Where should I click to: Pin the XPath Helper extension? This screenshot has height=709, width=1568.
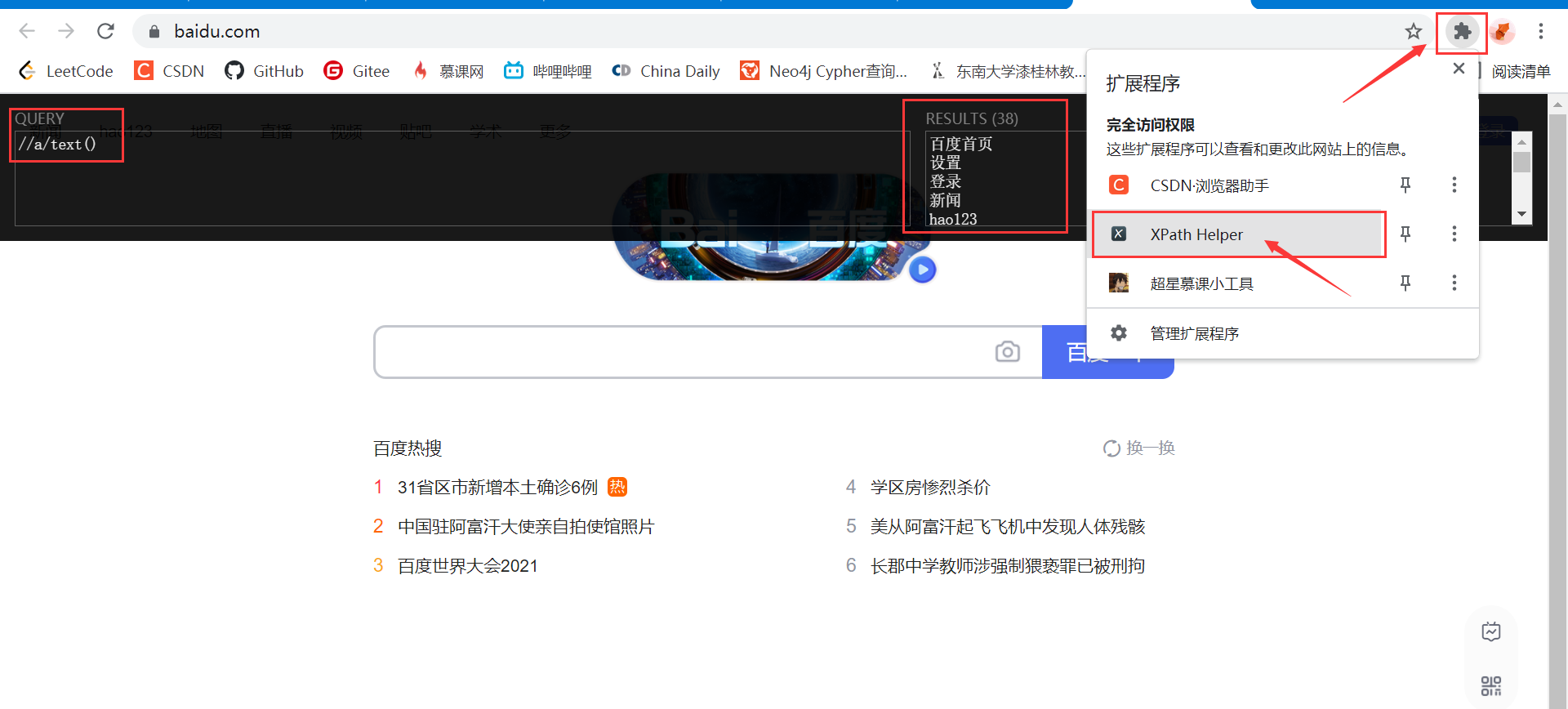pyautogui.click(x=1405, y=234)
